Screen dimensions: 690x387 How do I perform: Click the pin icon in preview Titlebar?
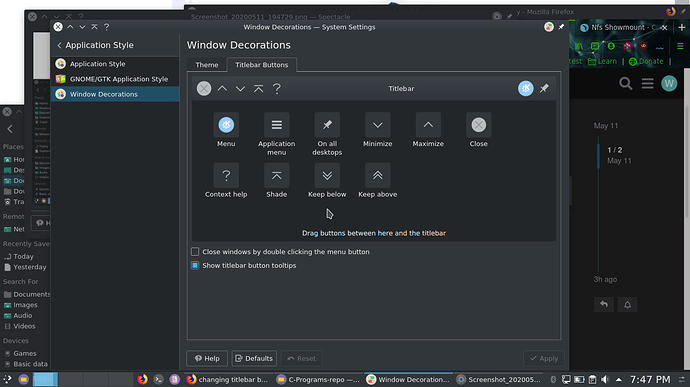click(x=544, y=88)
